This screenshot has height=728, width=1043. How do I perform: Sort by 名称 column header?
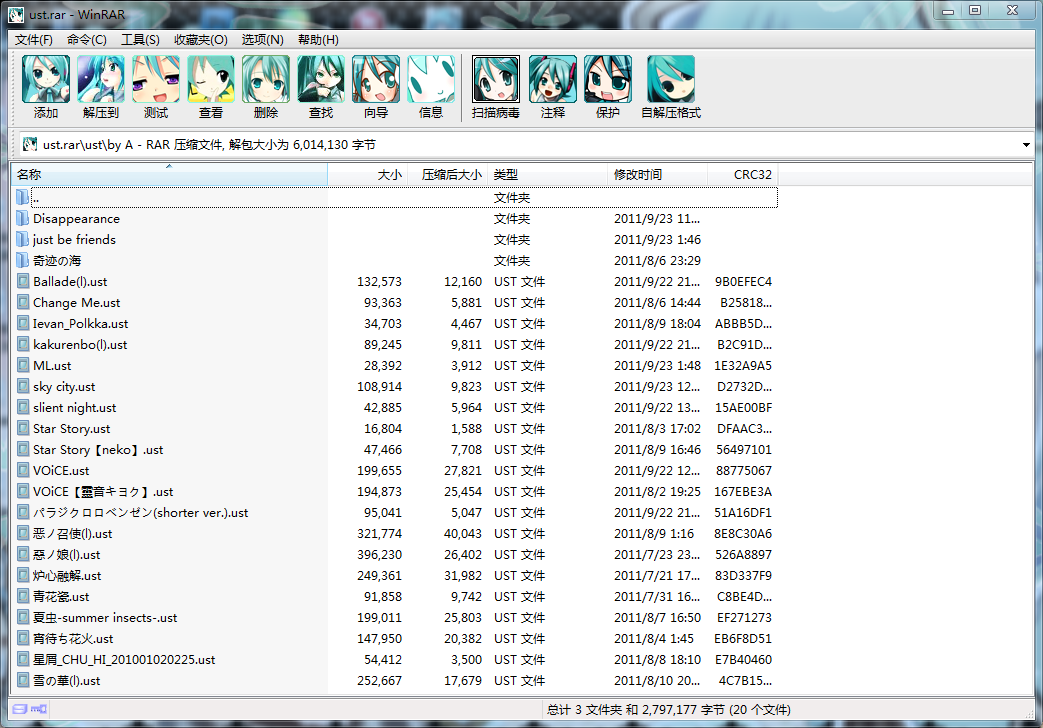(169, 174)
